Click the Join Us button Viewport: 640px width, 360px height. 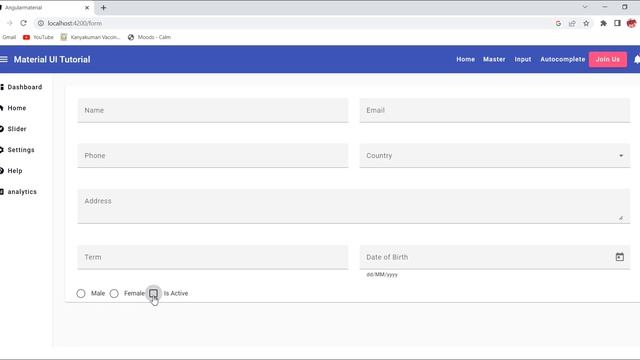[x=608, y=59]
